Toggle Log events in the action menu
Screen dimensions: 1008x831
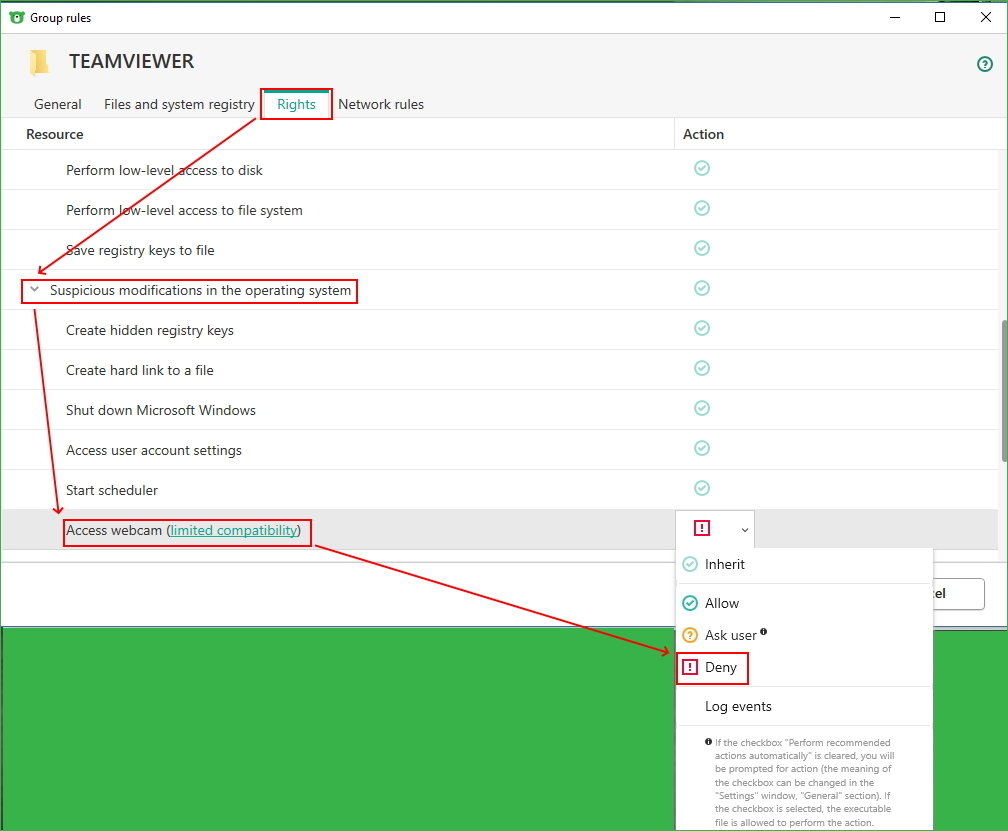[804, 706]
